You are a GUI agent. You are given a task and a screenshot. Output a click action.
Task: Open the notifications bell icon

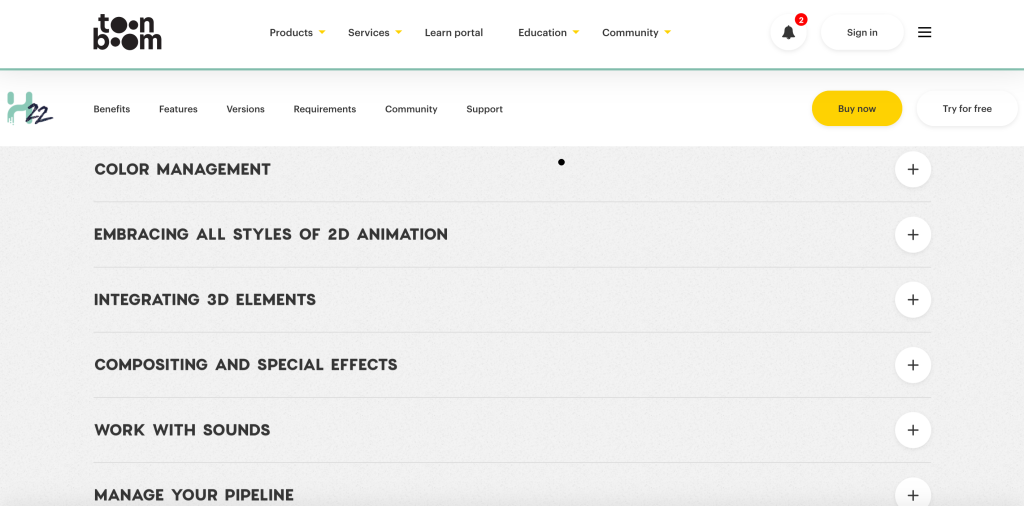788,32
